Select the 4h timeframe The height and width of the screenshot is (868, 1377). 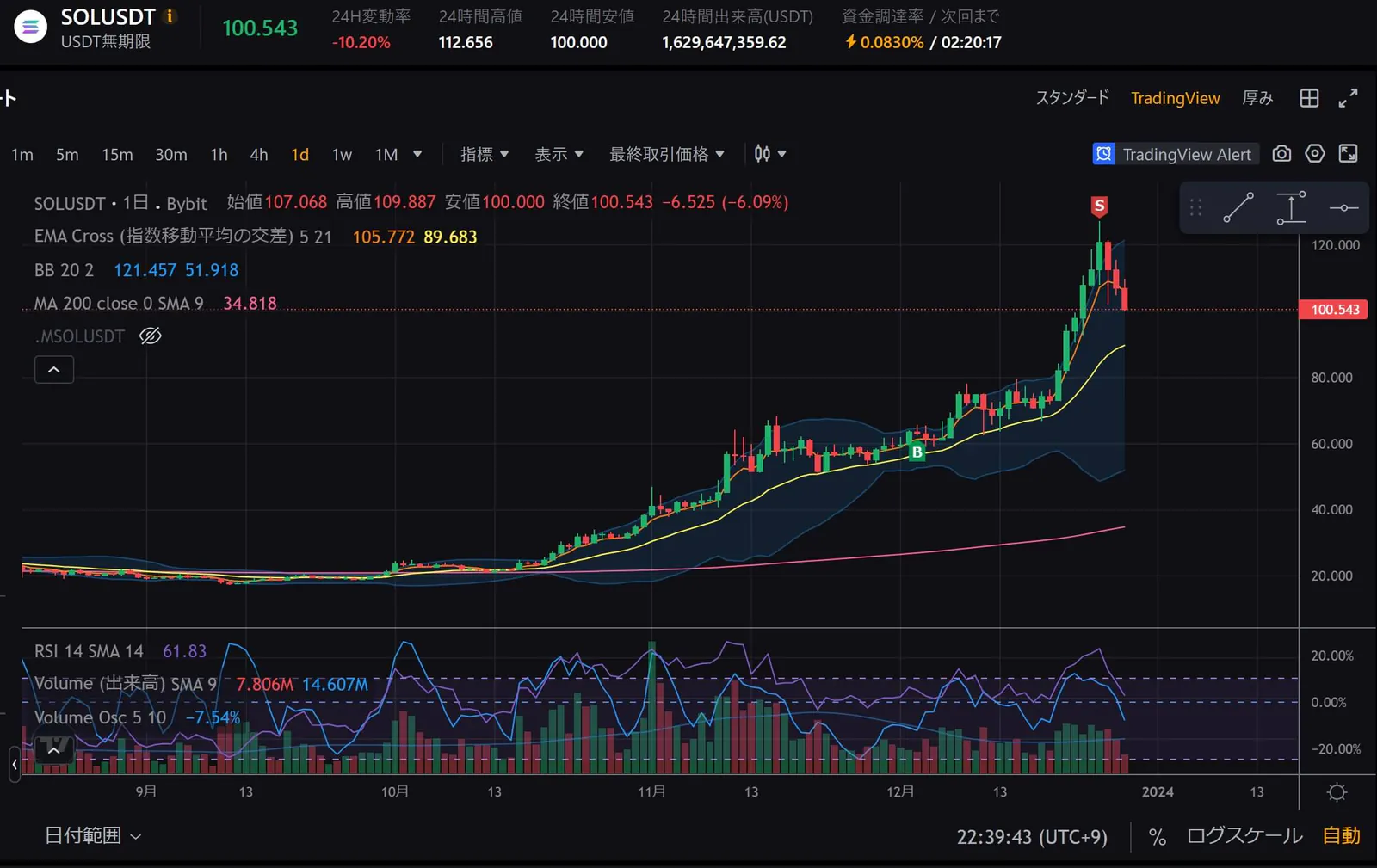[x=259, y=155]
